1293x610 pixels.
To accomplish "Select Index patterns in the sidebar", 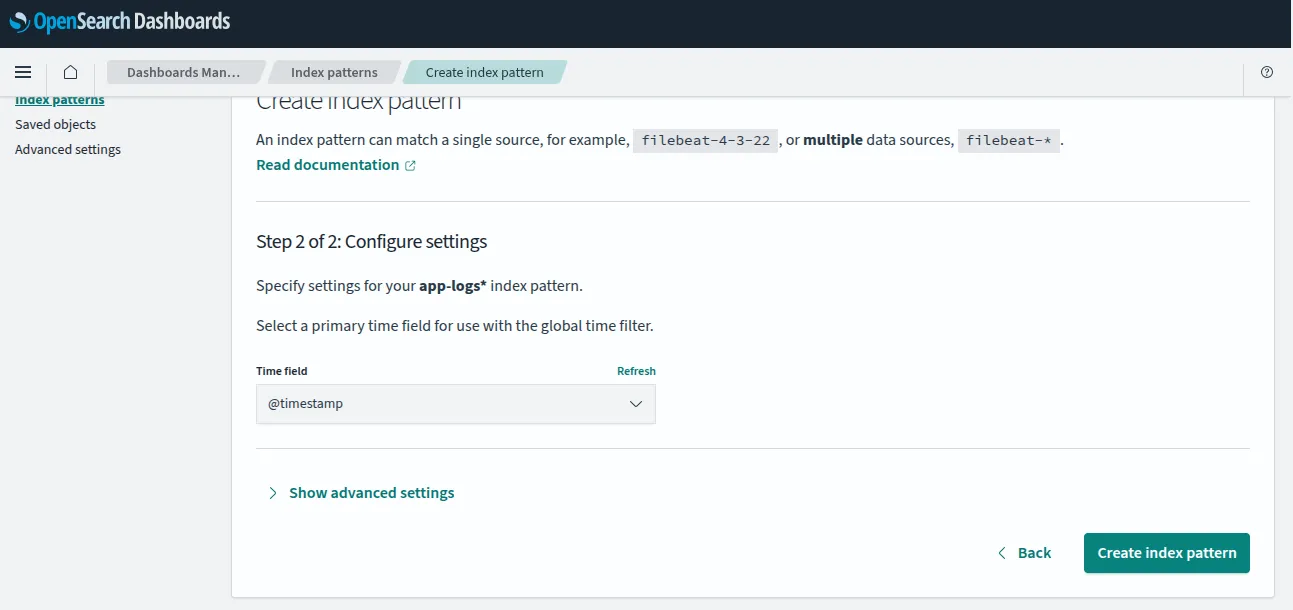I will (x=60, y=100).
